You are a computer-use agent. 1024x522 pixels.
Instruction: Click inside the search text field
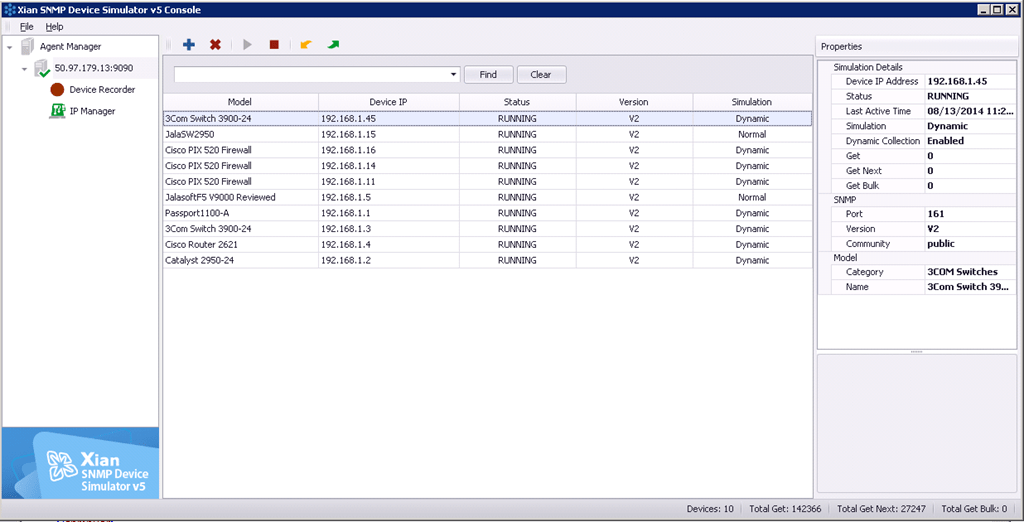[x=312, y=74]
